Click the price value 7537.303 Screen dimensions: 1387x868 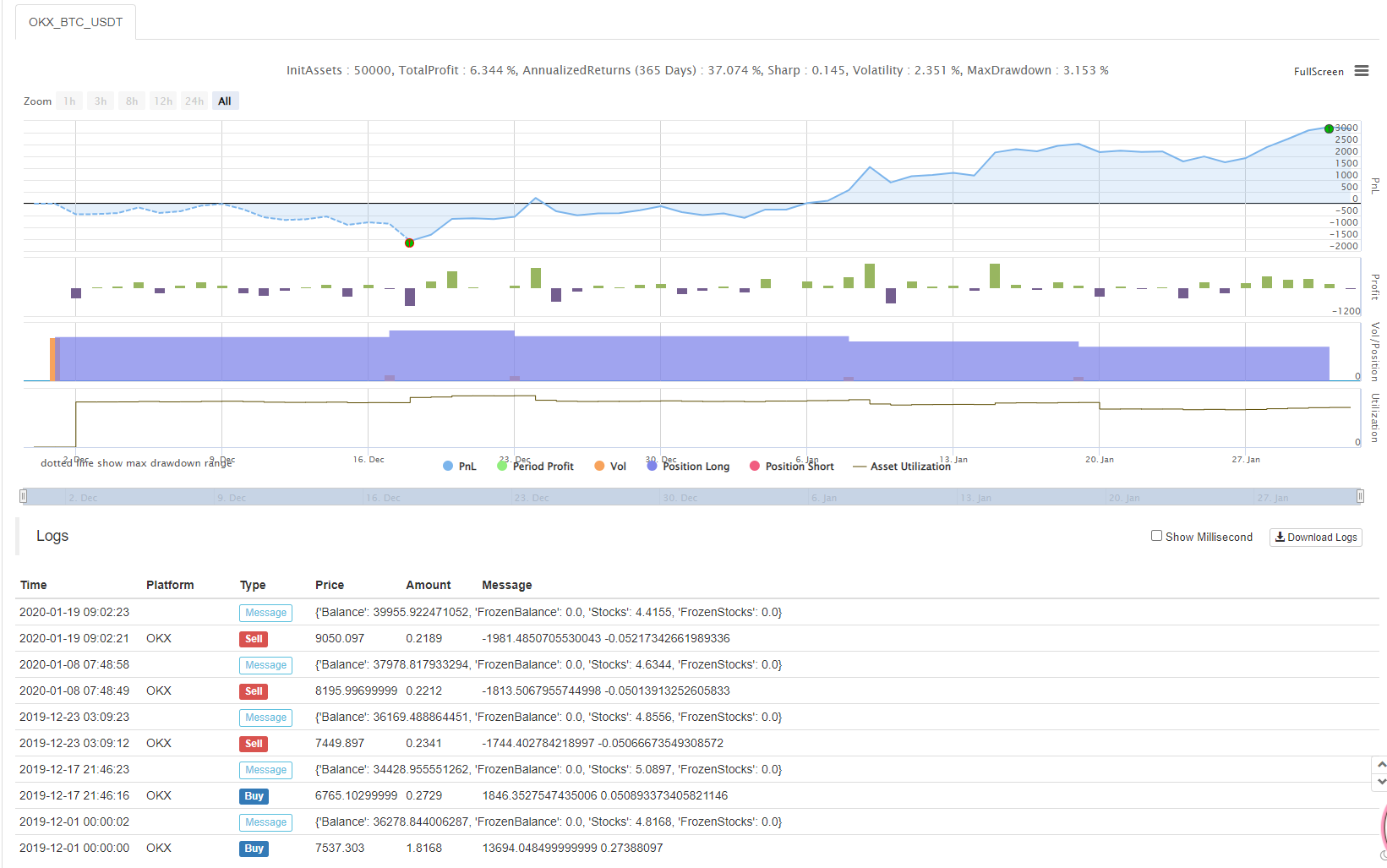tap(340, 848)
